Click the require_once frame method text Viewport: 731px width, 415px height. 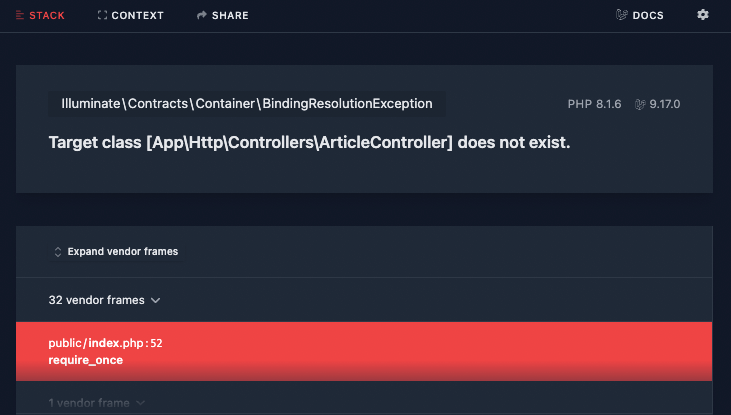click(x=86, y=360)
